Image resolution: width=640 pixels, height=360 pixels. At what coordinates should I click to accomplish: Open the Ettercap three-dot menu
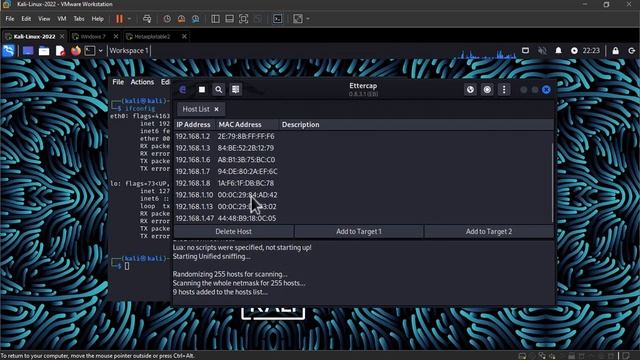point(504,89)
